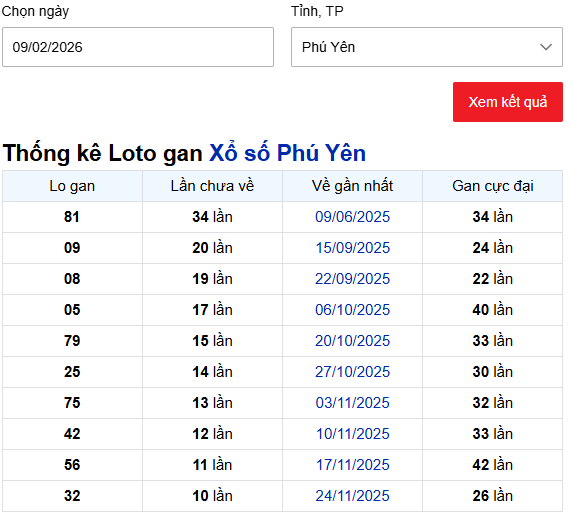Select lo gan number 08
This screenshot has width=571, height=521.
(x=72, y=279)
